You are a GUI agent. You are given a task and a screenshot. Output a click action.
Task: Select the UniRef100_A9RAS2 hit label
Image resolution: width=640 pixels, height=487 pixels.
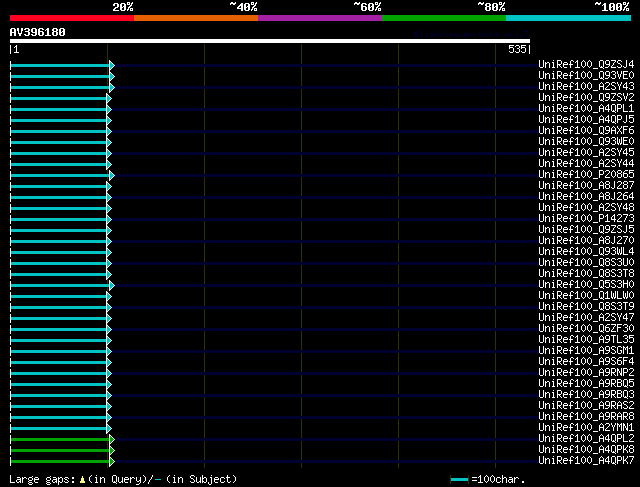click(586, 406)
